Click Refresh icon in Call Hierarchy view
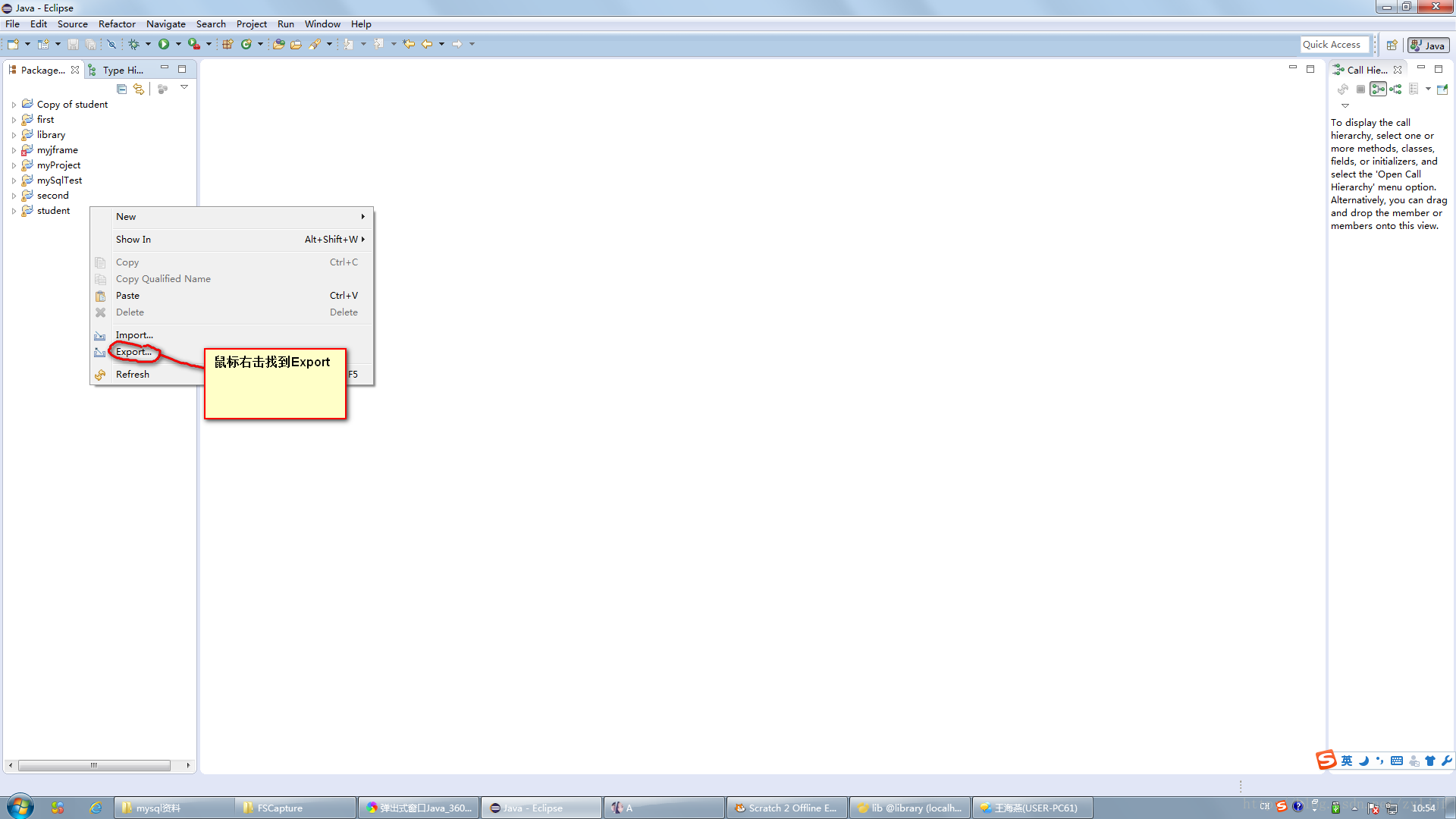This screenshot has height=819, width=1456. coord(1342,89)
